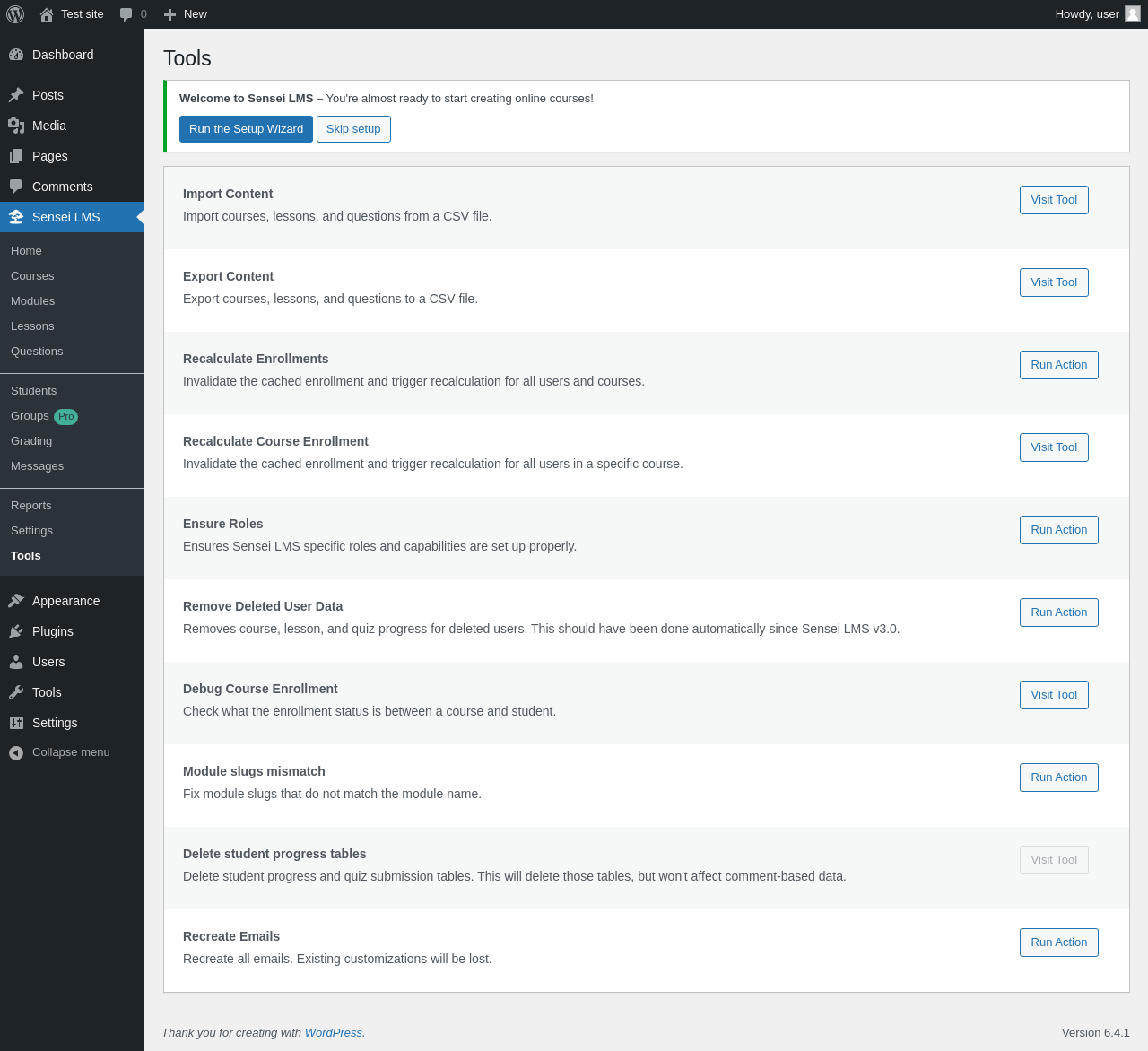Click the user avatar icon
The image size is (1148, 1051).
coord(1133,13)
